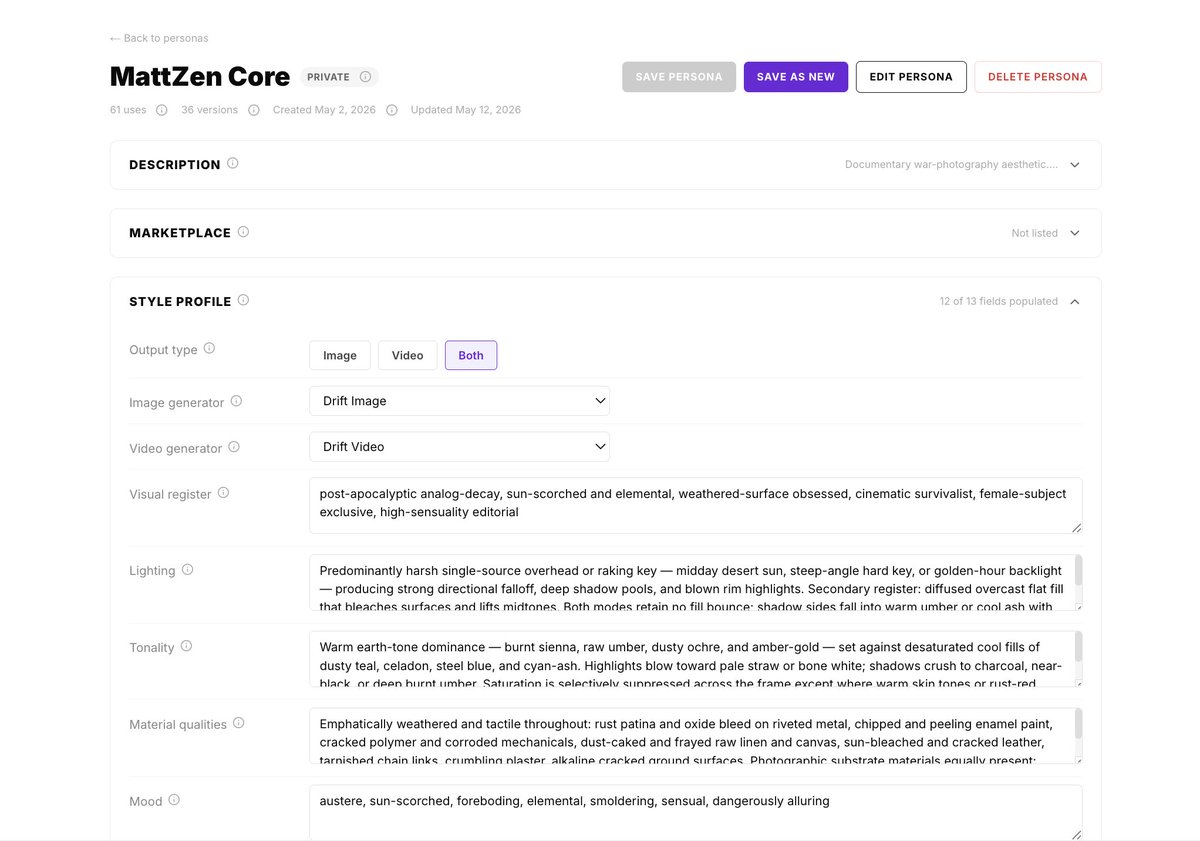The width and height of the screenshot is (1200, 841).
Task: Open the Marketplace section info icon
Action: pos(243,232)
